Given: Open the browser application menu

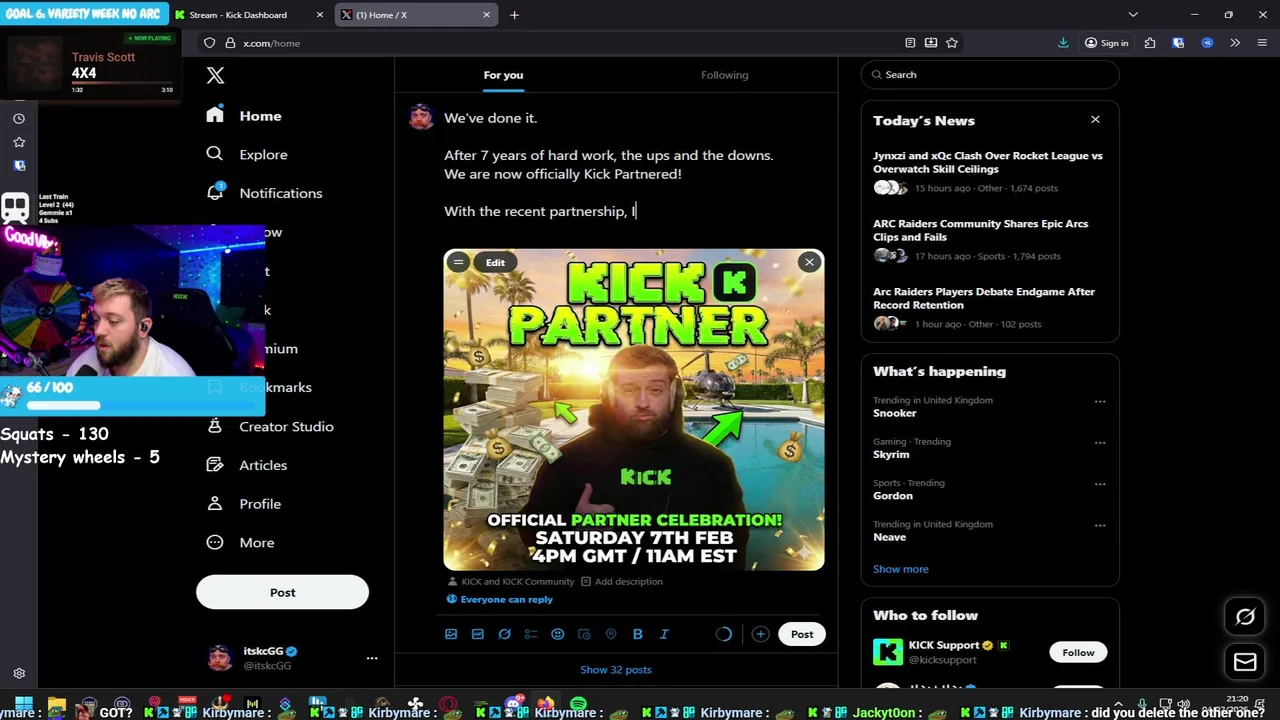Looking at the screenshot, I should (x=1262, y=43).
